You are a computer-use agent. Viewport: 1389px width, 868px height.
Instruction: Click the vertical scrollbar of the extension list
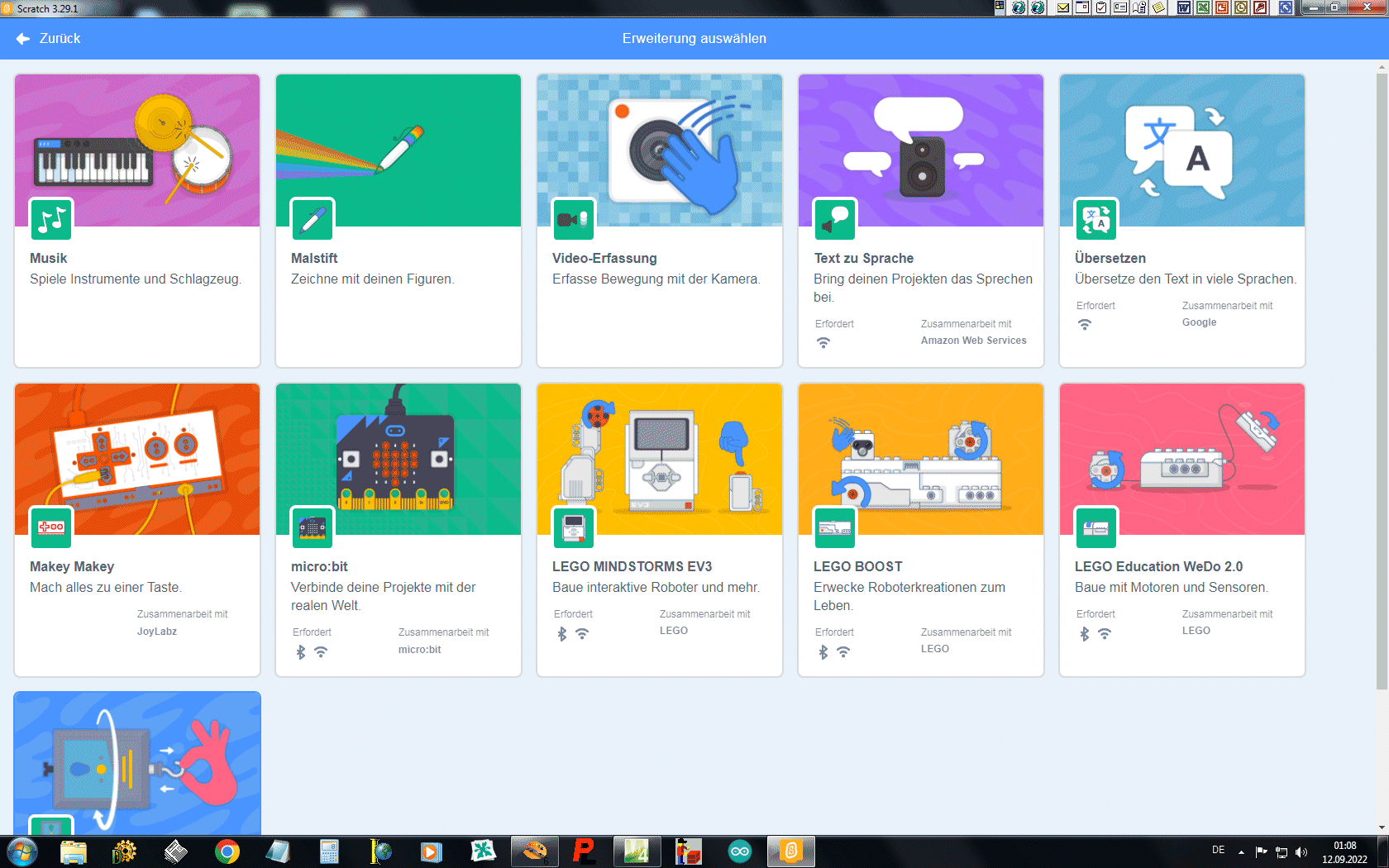coord(1382,380)
